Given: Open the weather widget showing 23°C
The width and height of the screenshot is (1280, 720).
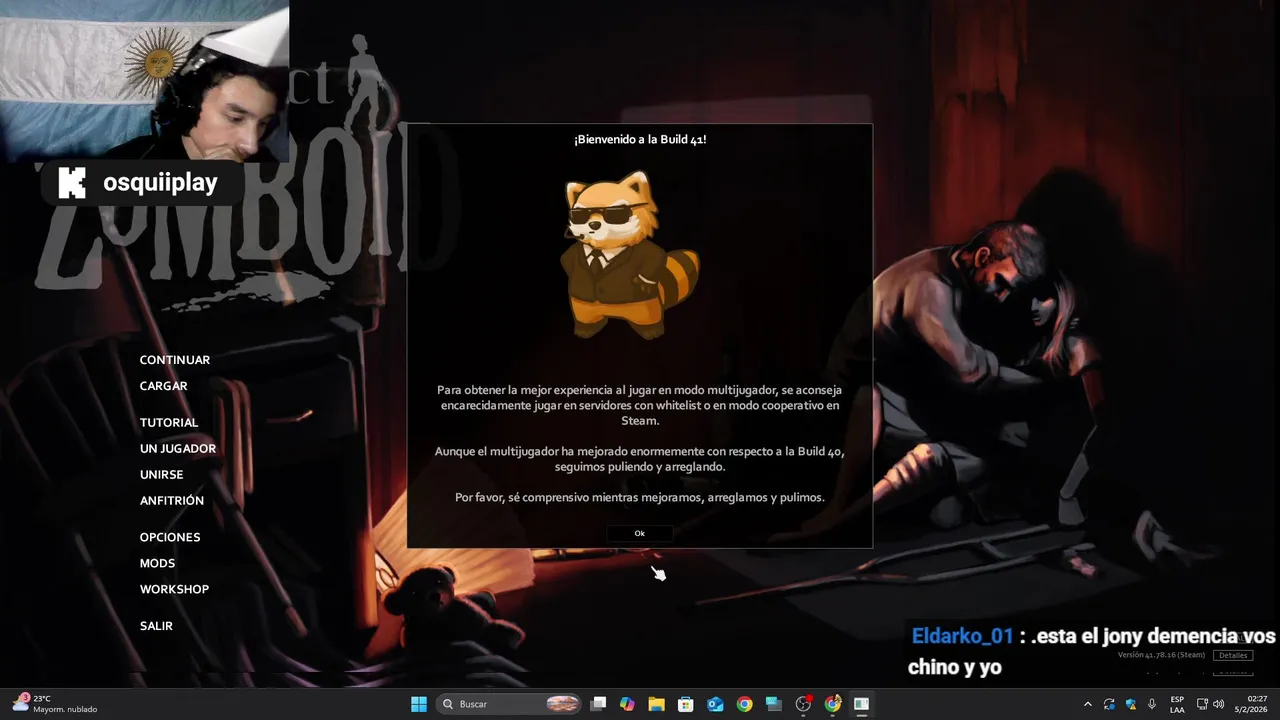Looking at the screenshot, I should (55, 704).
